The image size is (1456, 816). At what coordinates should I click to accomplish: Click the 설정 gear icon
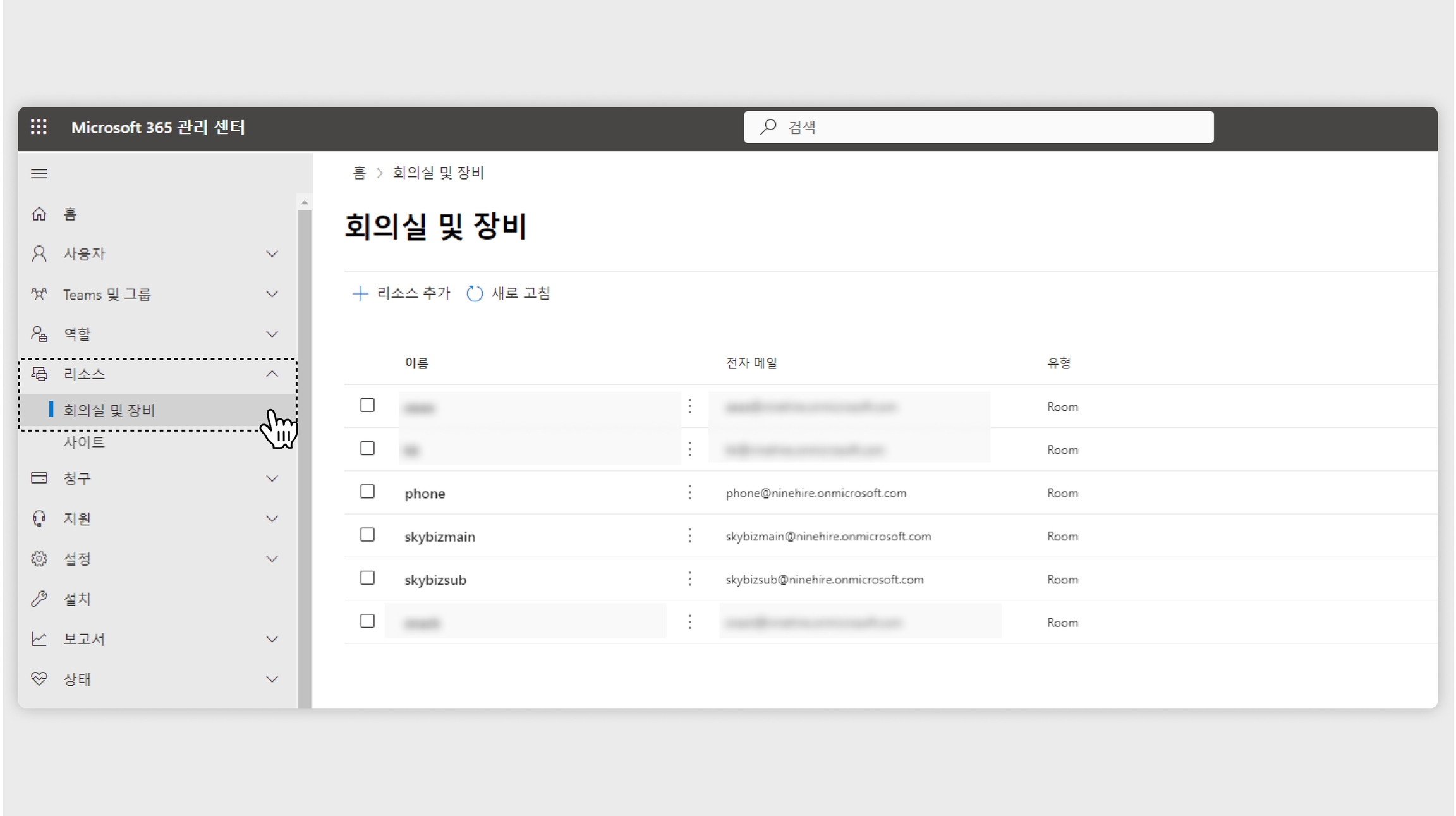(39, 559)
